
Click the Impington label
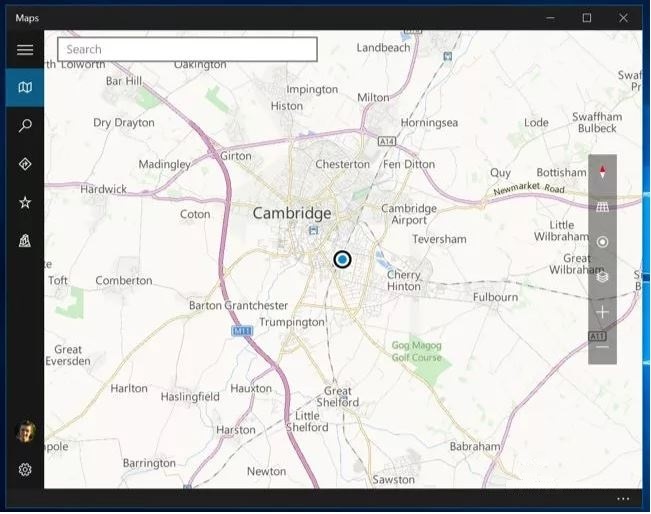312,90
